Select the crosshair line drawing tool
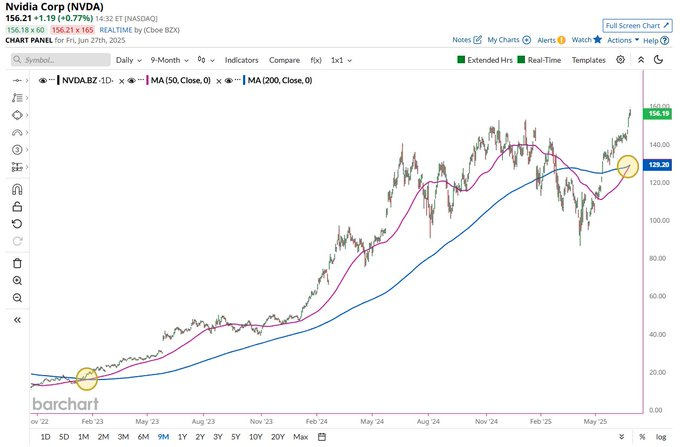Viewport: 680px width, 447px height. tap(17, 81)
